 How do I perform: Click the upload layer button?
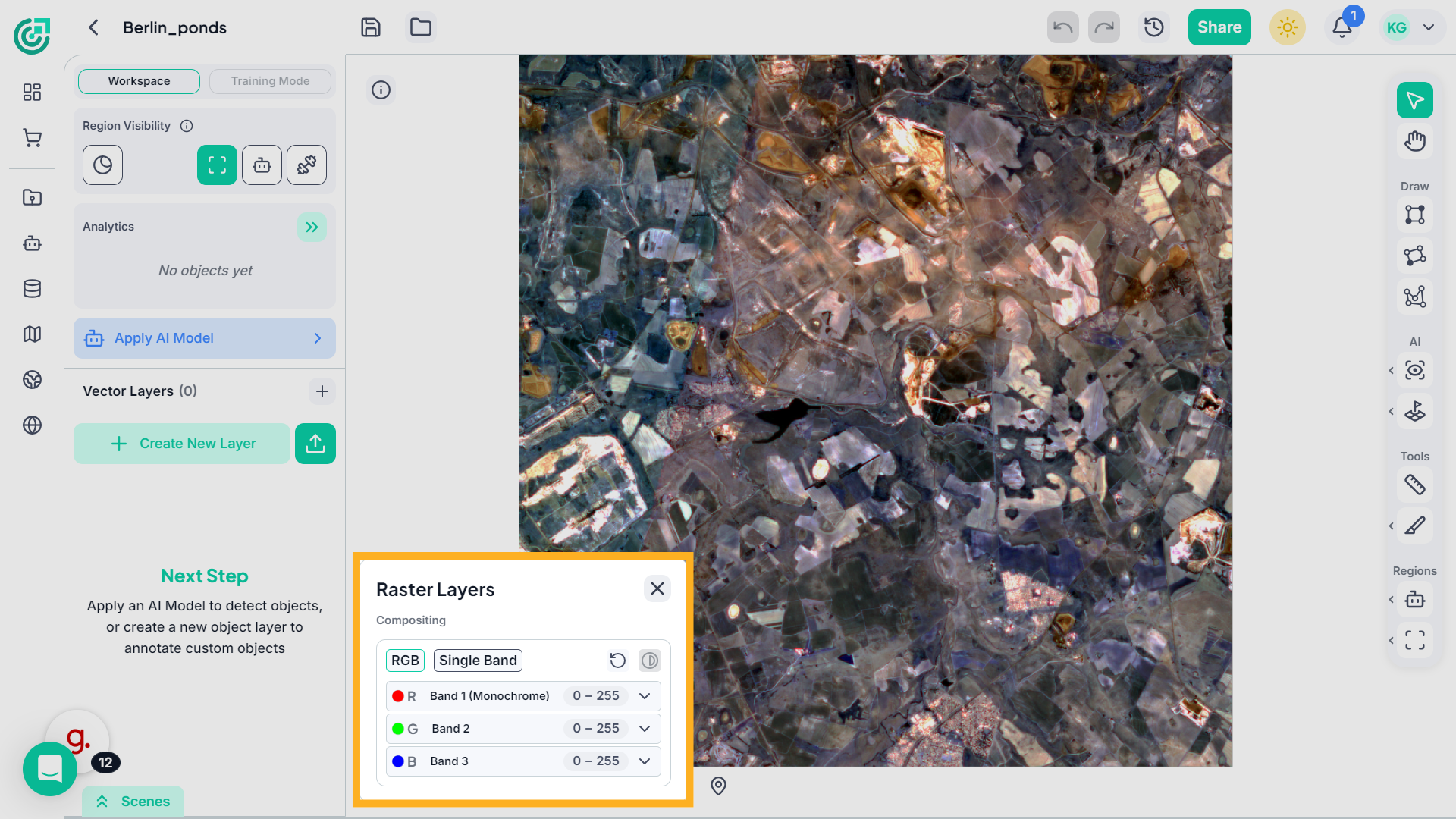click(315, 444)
